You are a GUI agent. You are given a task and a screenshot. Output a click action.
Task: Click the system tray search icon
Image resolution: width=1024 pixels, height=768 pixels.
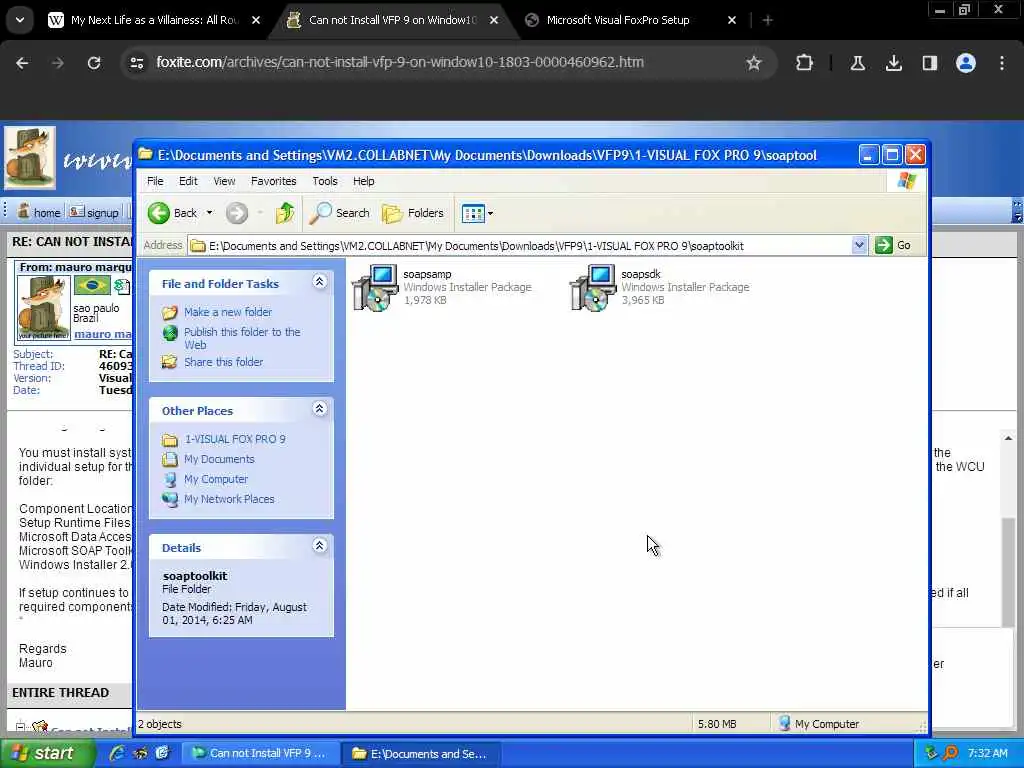click(951, 753)
